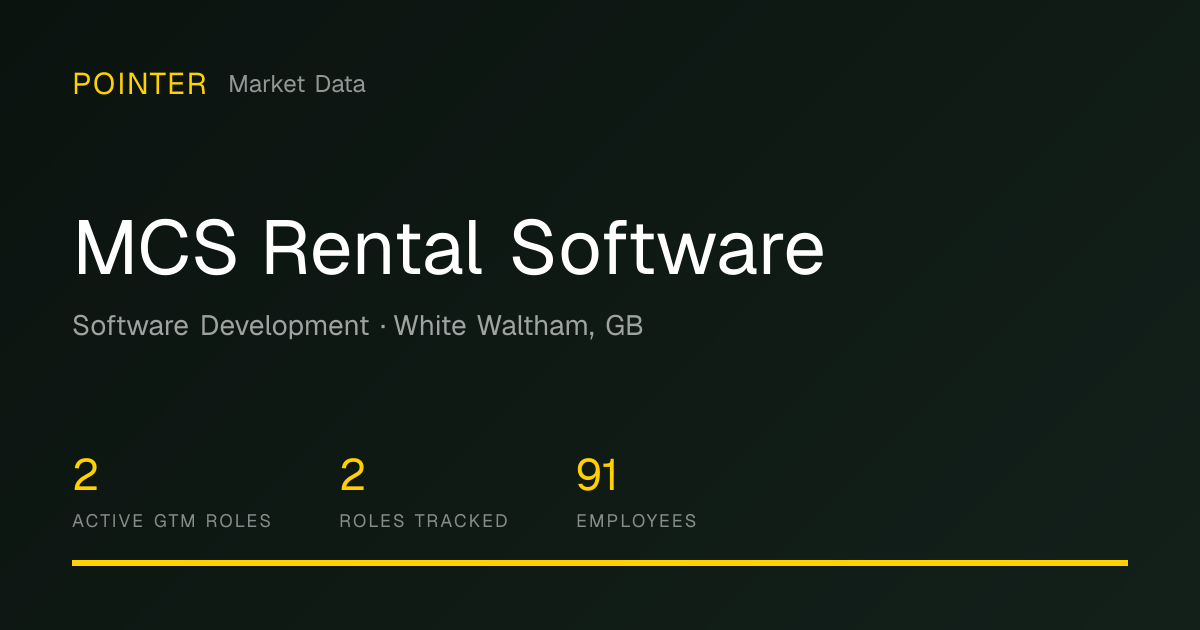Click the Active GTM Roles value 2
The image size is (1200, 630).
pyautogui.click(x=86, y=475)
